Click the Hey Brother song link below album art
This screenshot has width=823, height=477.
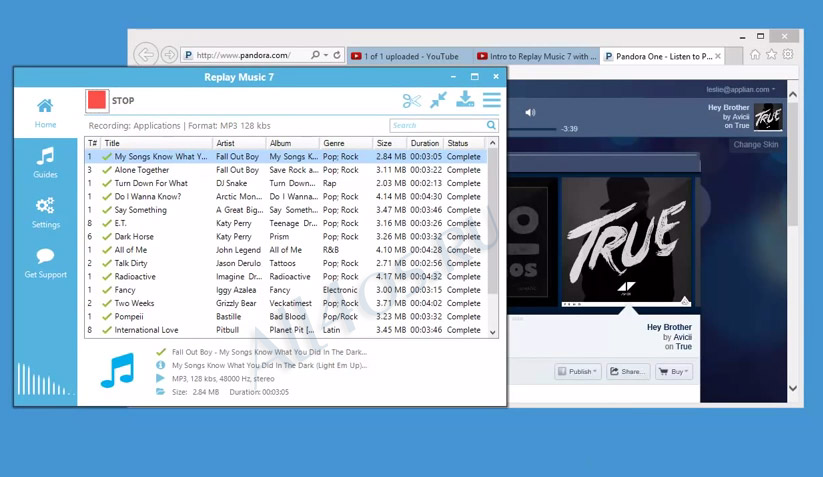669,327
